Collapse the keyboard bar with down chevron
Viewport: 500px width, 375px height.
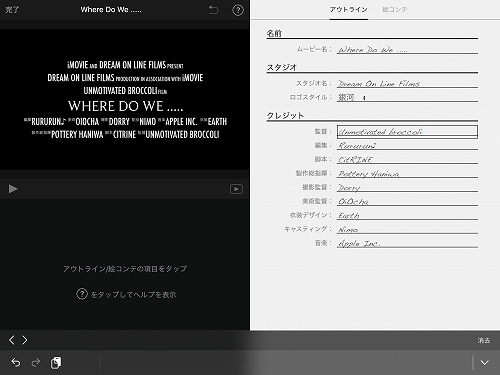pyautogui.click(x=485, y=363)
